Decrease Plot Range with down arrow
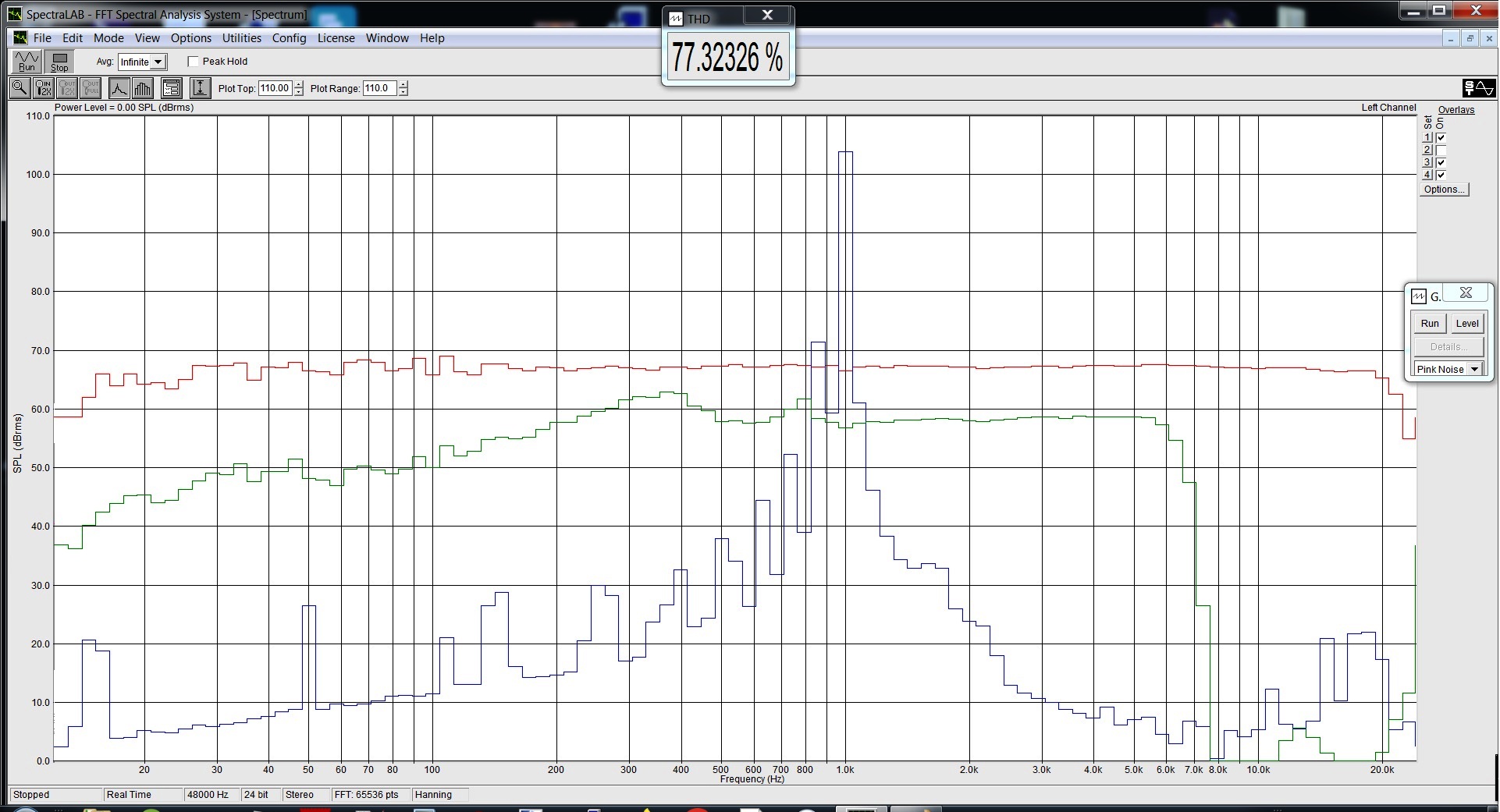 click(403, 92)
